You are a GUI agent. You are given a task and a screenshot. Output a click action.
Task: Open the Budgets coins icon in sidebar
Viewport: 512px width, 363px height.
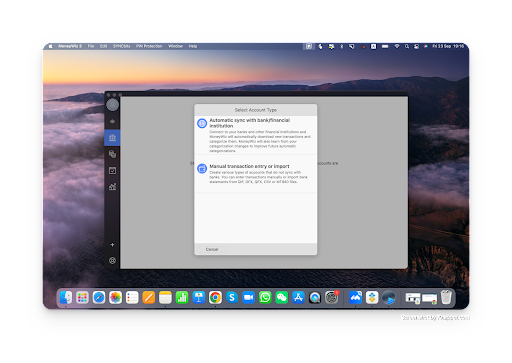112,154
